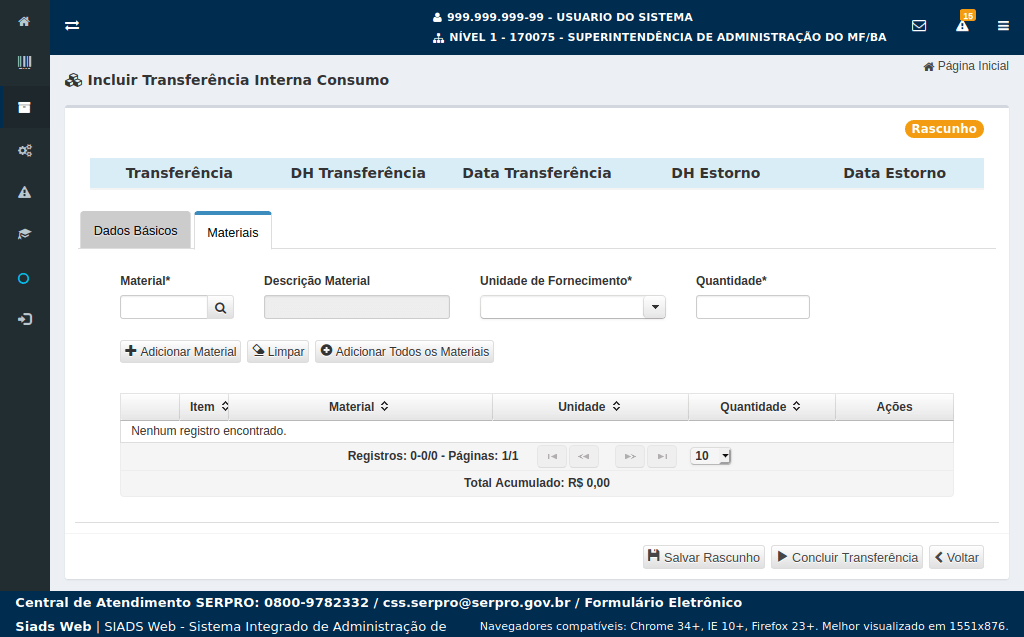Select the Materiais tab

click(x=232, y=232)
